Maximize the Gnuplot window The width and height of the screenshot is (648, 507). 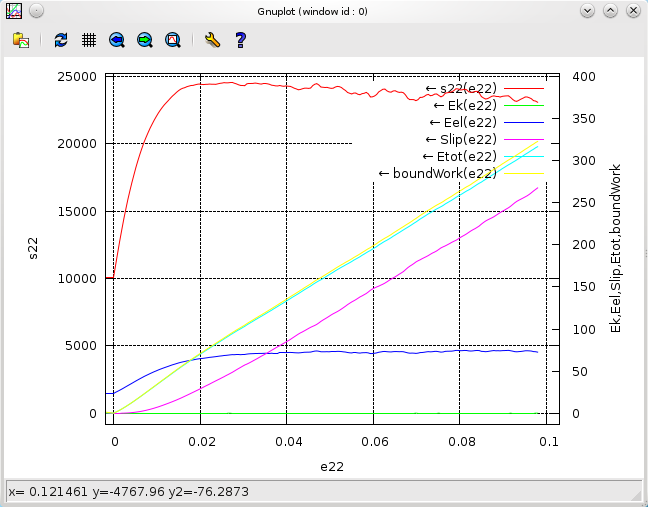pos(609,10)
